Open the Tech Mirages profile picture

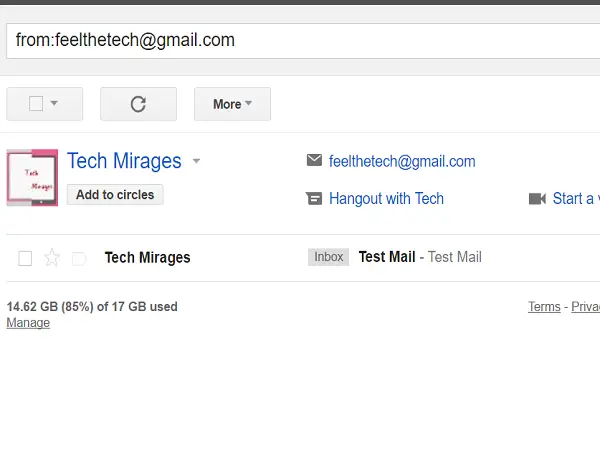[x=32, y=178]
